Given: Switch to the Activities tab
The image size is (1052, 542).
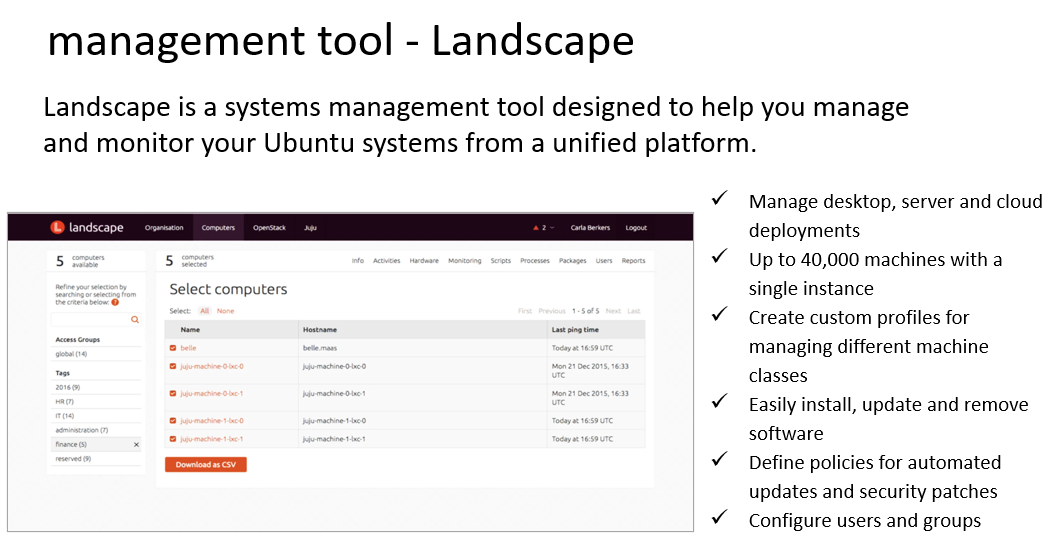Looking at the screenshot, I should tap(386, 261).
